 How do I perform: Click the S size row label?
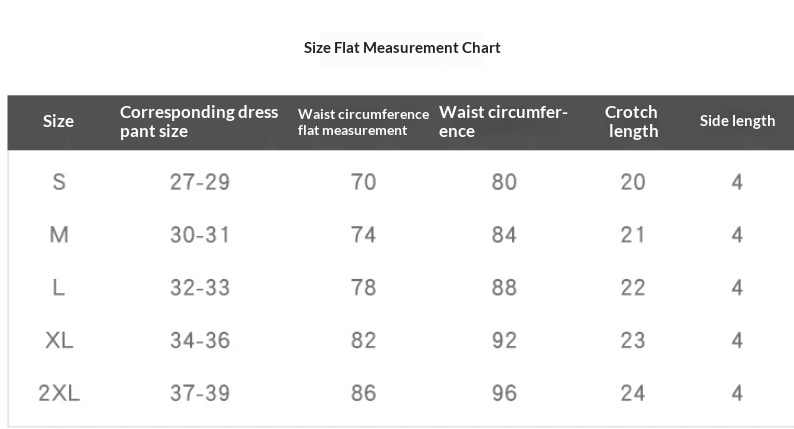point(59,182)
